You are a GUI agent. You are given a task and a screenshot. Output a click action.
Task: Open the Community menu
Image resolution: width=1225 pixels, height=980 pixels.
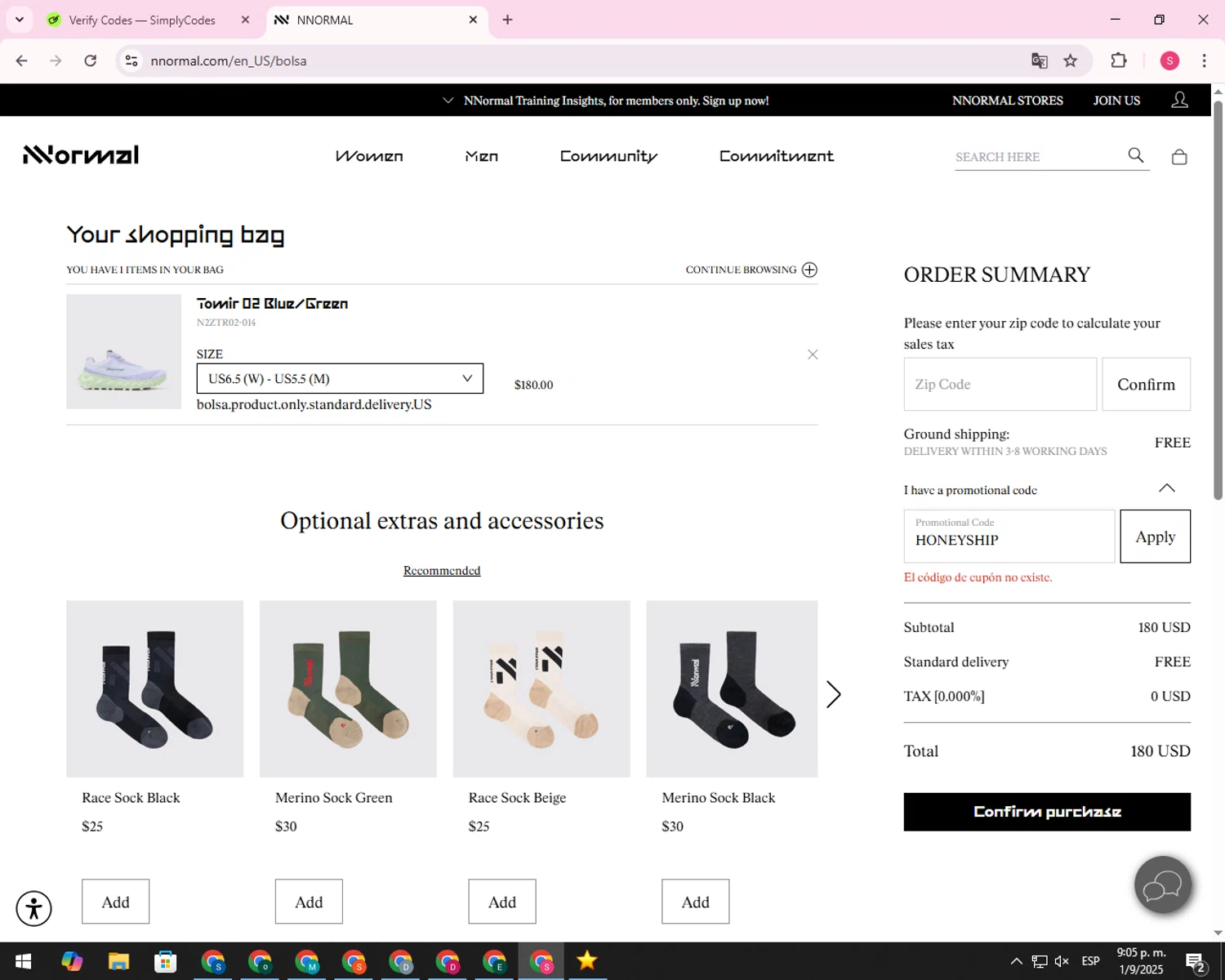point(608,156)
